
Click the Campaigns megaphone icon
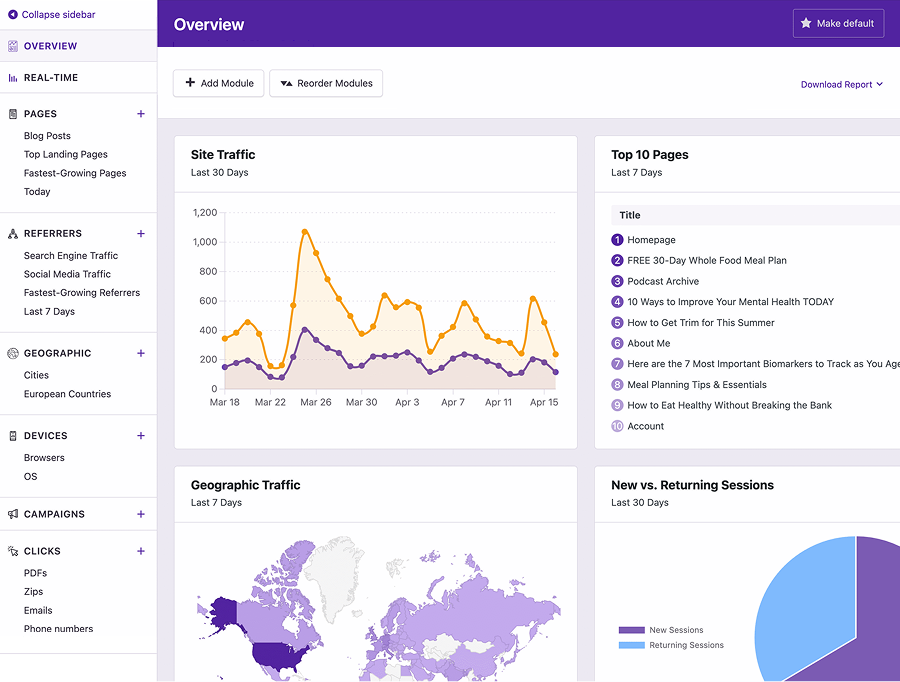tap(13, 514)
